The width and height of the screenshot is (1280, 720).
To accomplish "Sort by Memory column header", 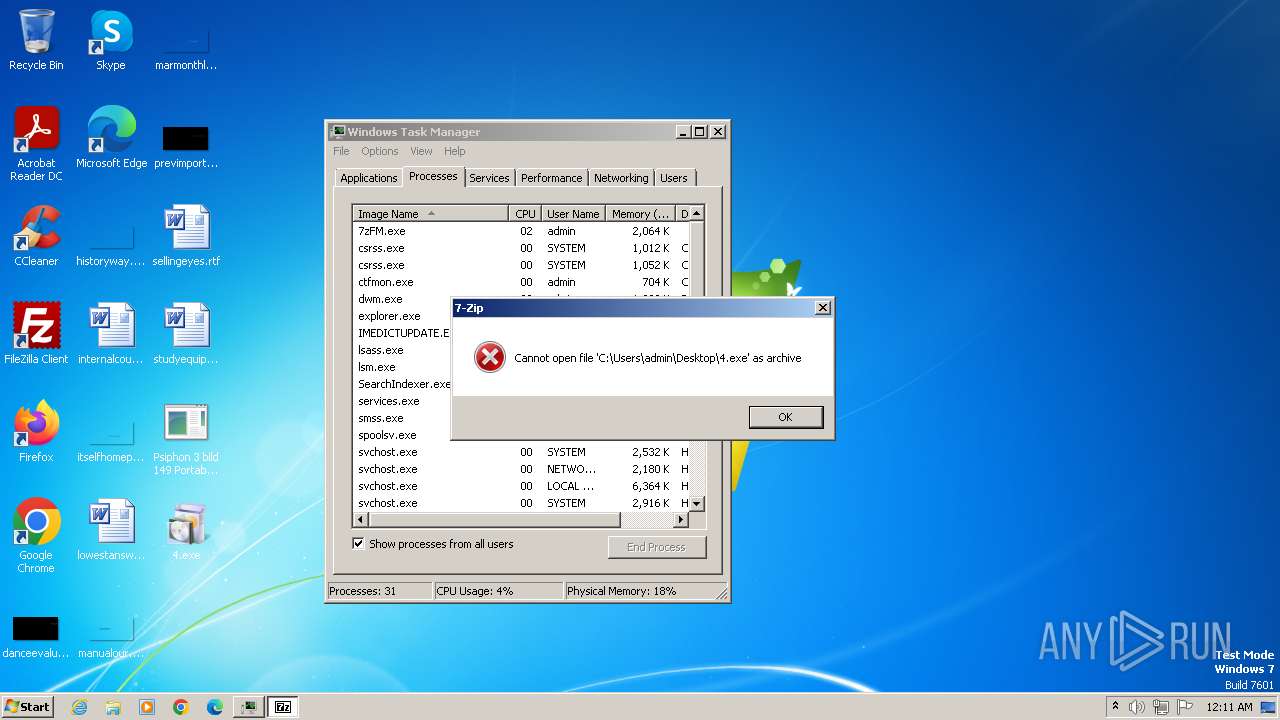I will tap(641, 214).
